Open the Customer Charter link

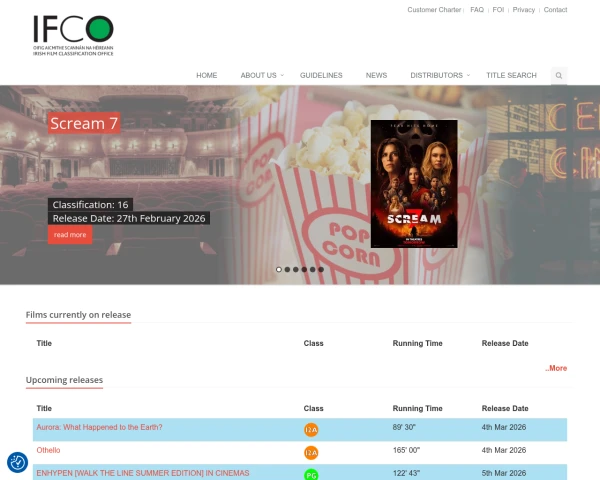(434, 10)
